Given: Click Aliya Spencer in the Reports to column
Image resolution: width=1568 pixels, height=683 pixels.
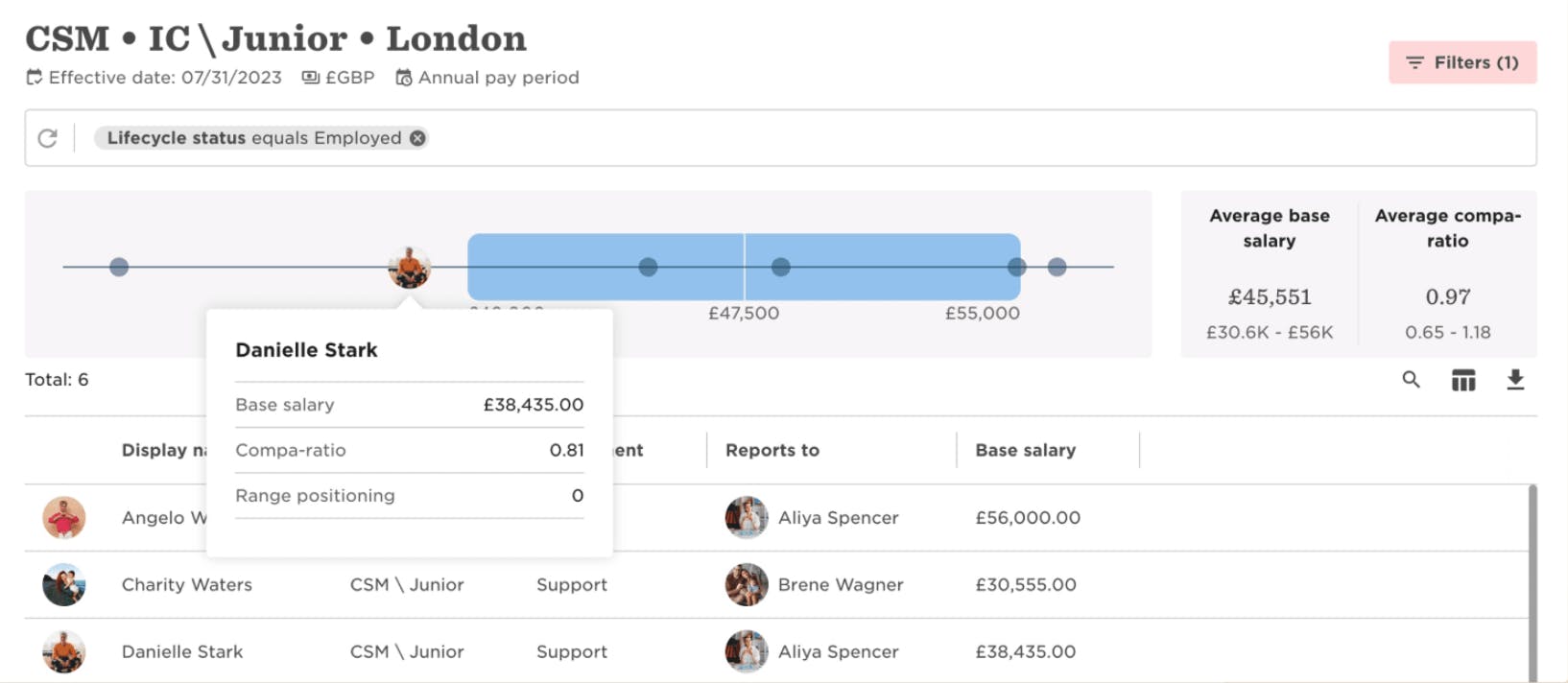Looking at the screenshot, I should click(x=839, y=517).
